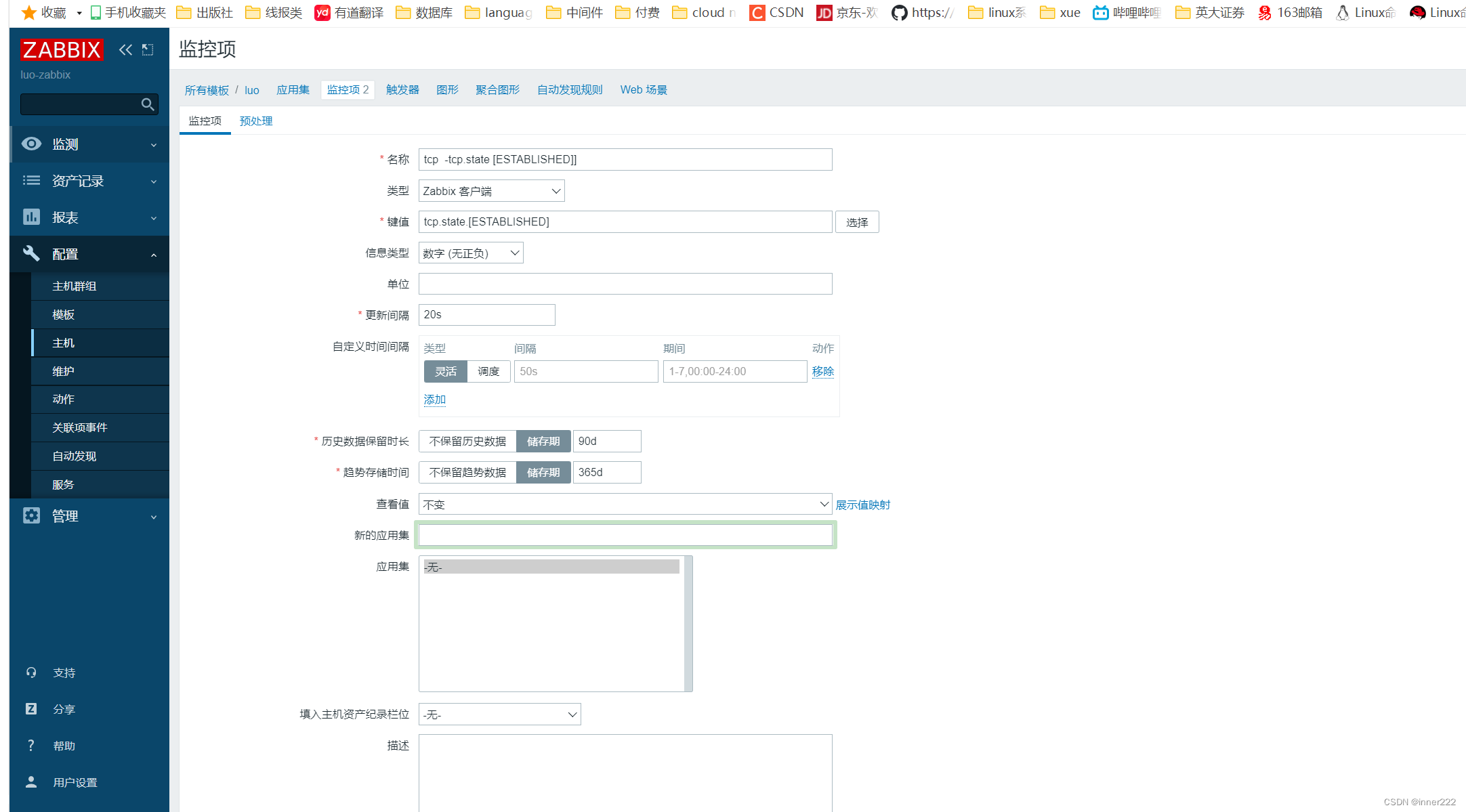1466x812 pixels.
Task: Click the bar chart icon for 报表
Action: (x=31, y=217)
